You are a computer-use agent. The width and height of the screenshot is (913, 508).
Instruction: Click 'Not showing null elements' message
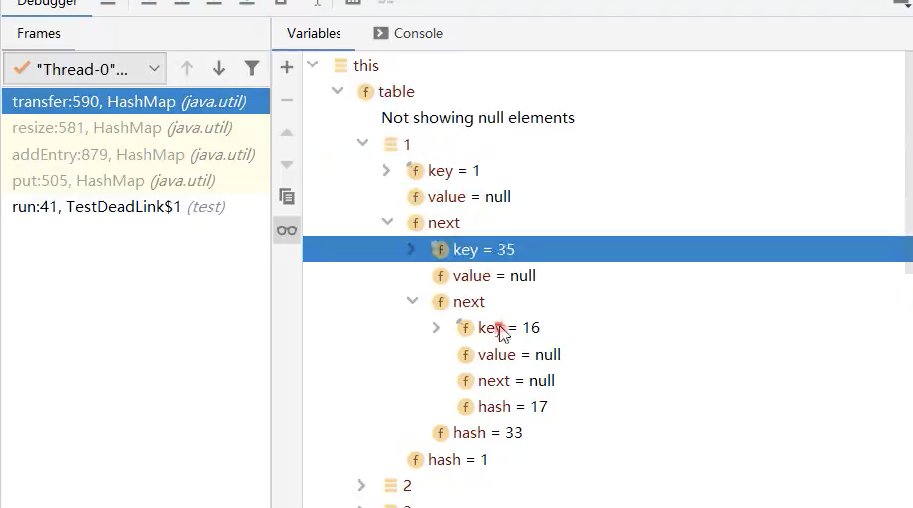(x=478, y=118)
